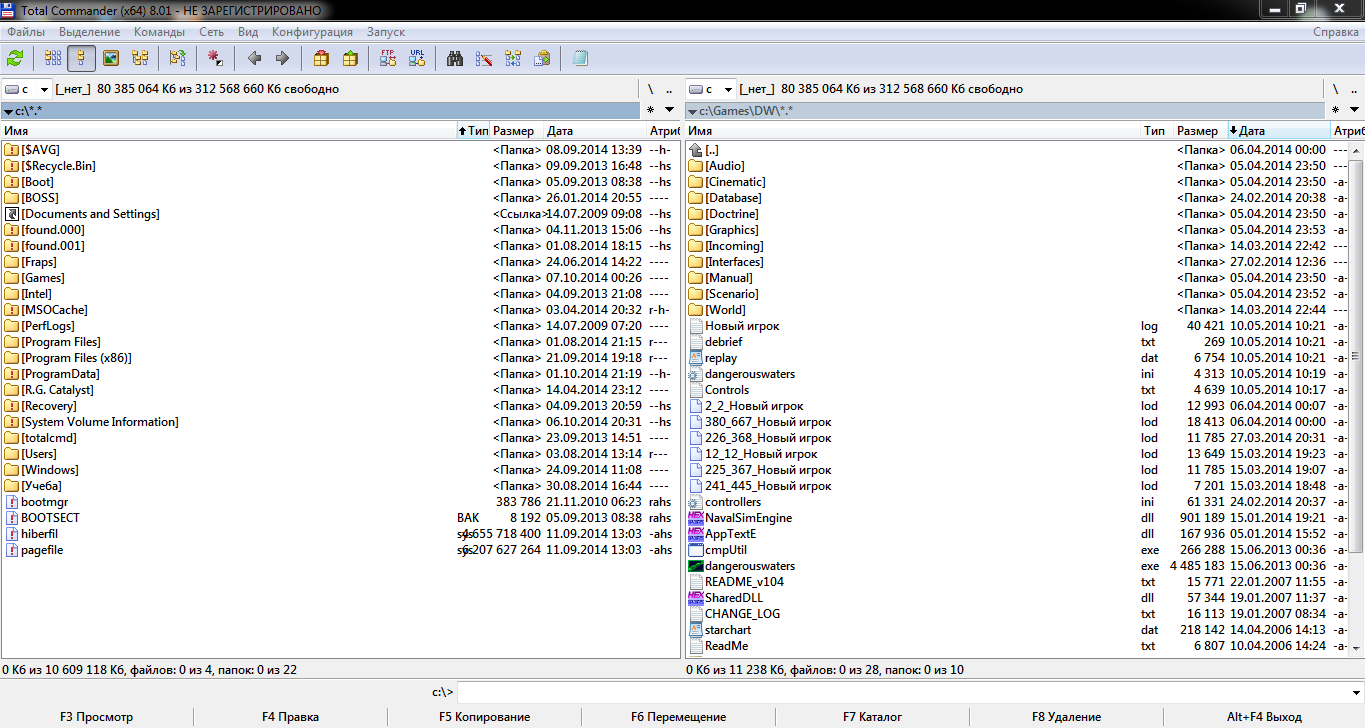Sort right panel by Дата column header
The image size is (1365, 728).
[1278, 131]
